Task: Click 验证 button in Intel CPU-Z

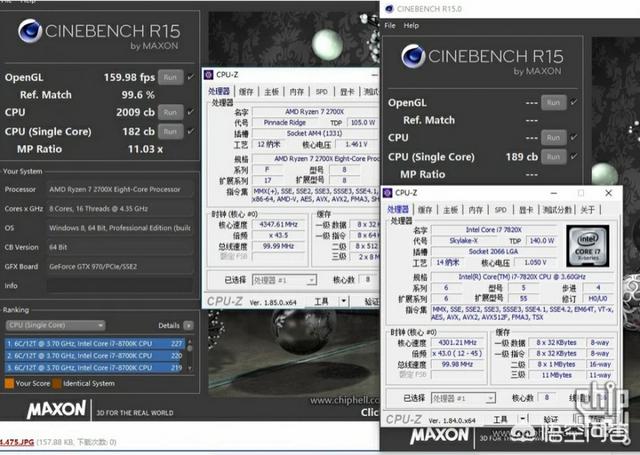Action: point(551,419)
